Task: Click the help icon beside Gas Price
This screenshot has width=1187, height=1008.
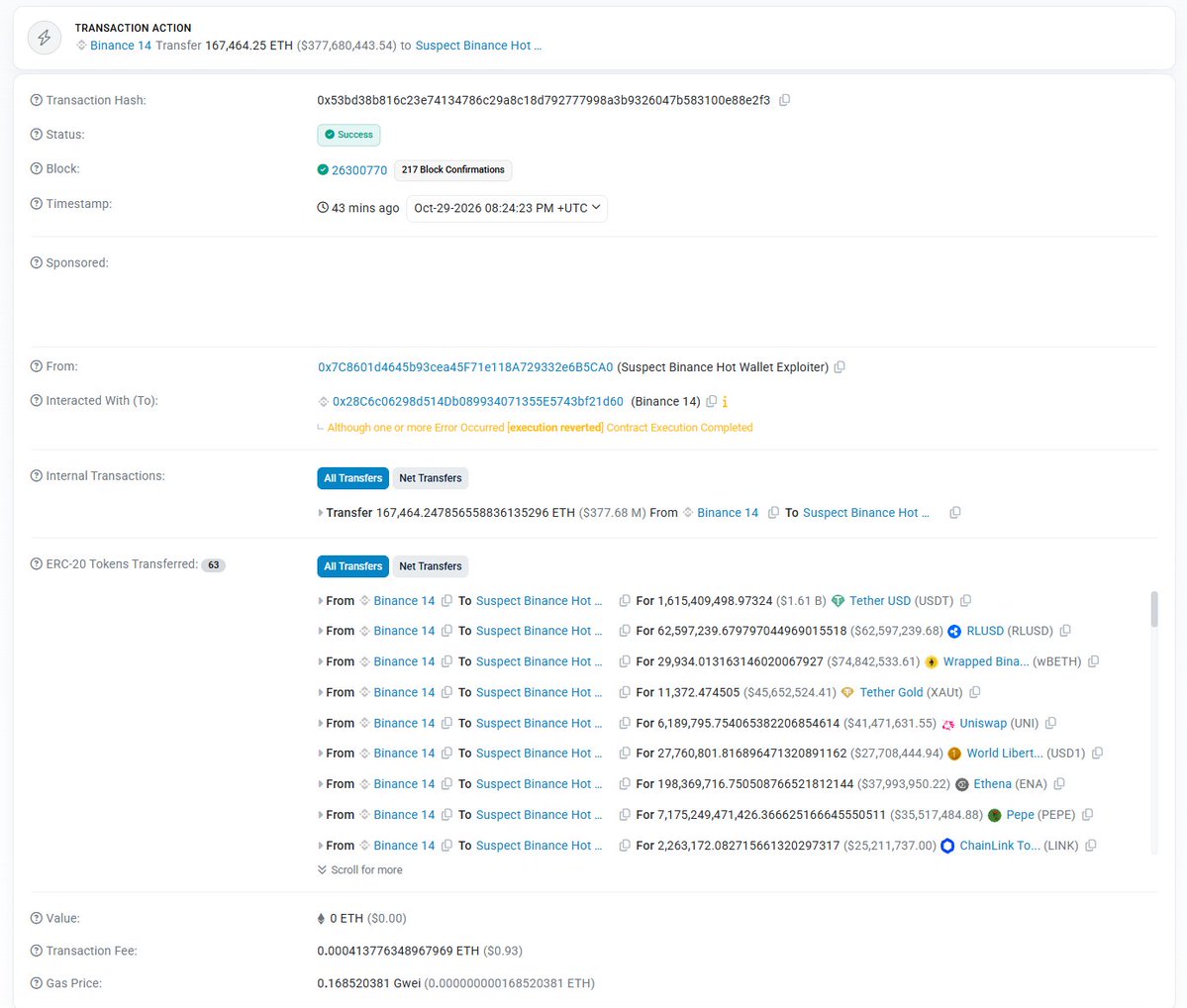Action: [37, 983]
